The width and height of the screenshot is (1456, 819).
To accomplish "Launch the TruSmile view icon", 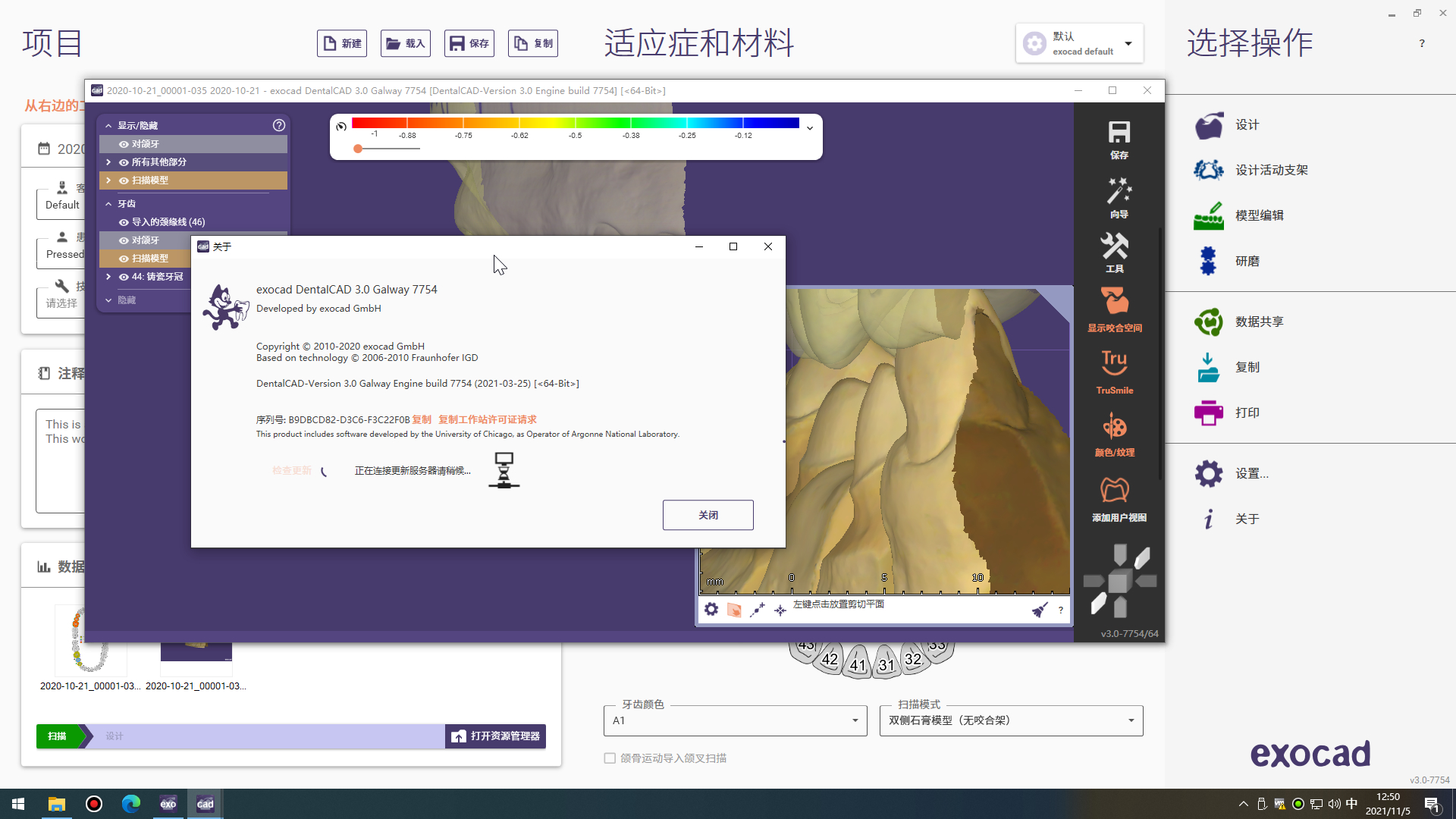I will (x=1114, y=362).
